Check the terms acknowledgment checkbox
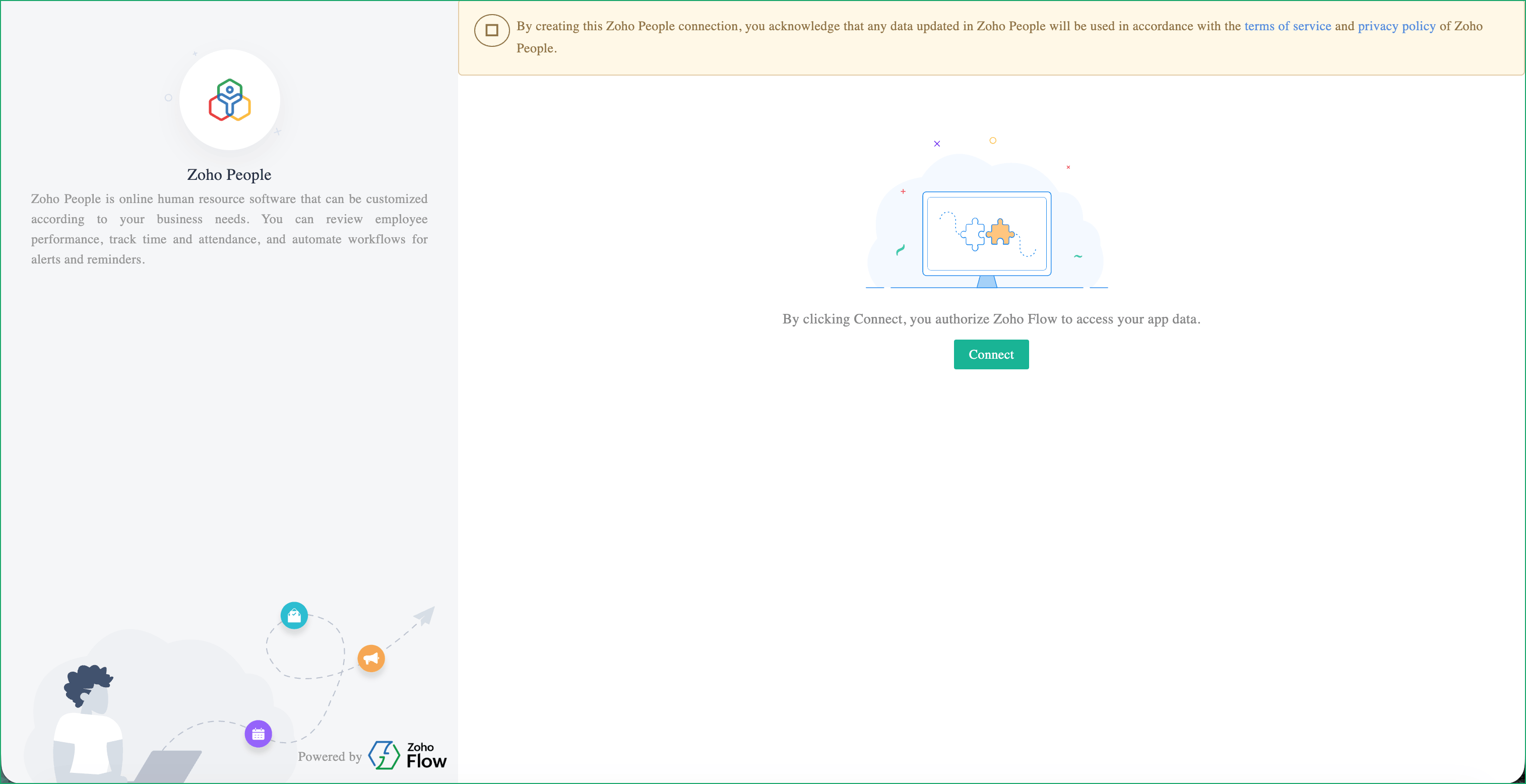 (x=492, y=30)
